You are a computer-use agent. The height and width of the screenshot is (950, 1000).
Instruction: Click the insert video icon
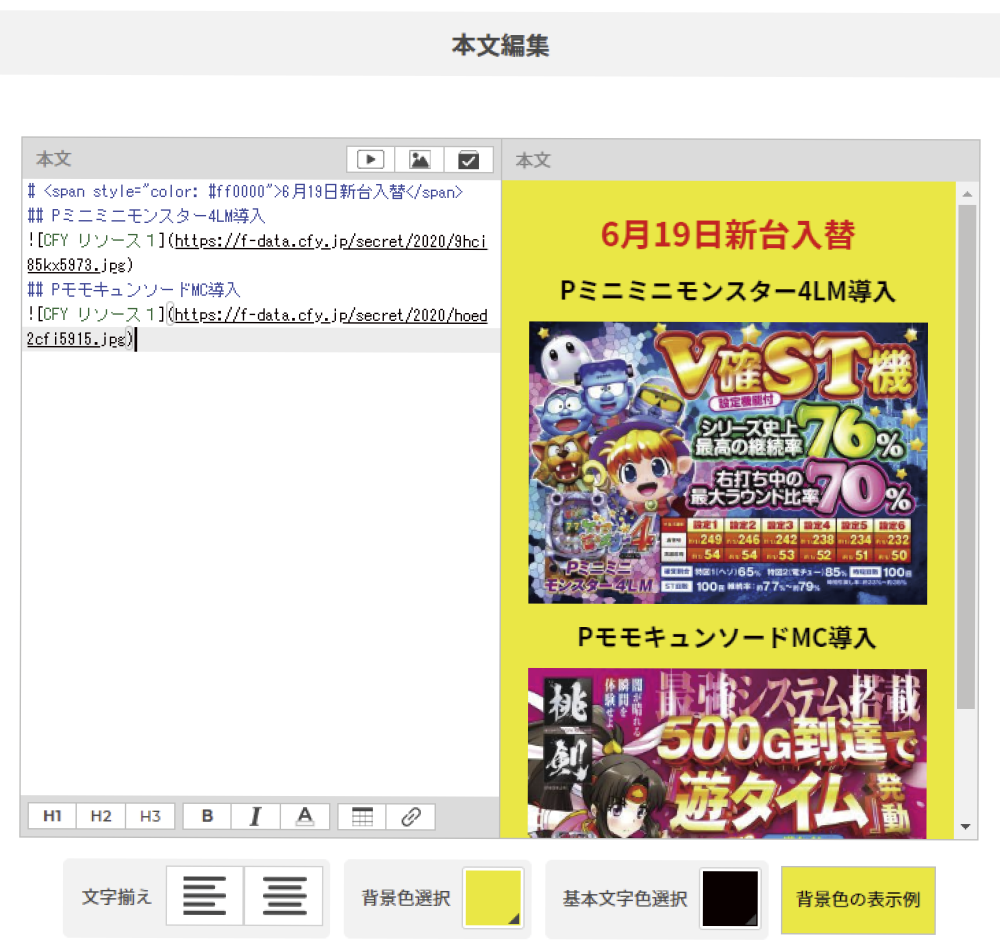tap(371, 159)
